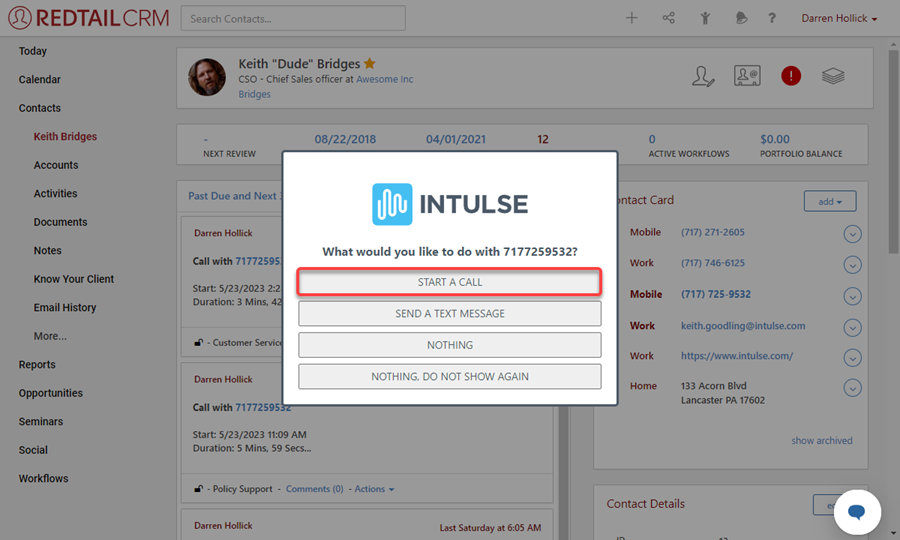Click SEND A TEXT MESSAGE button
This screenshot has width=900, height=540.
(x=450, y=314)
